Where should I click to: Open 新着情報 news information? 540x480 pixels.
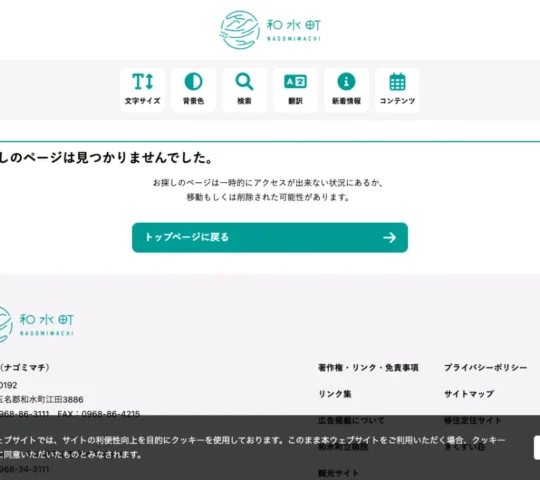[346, 90]
